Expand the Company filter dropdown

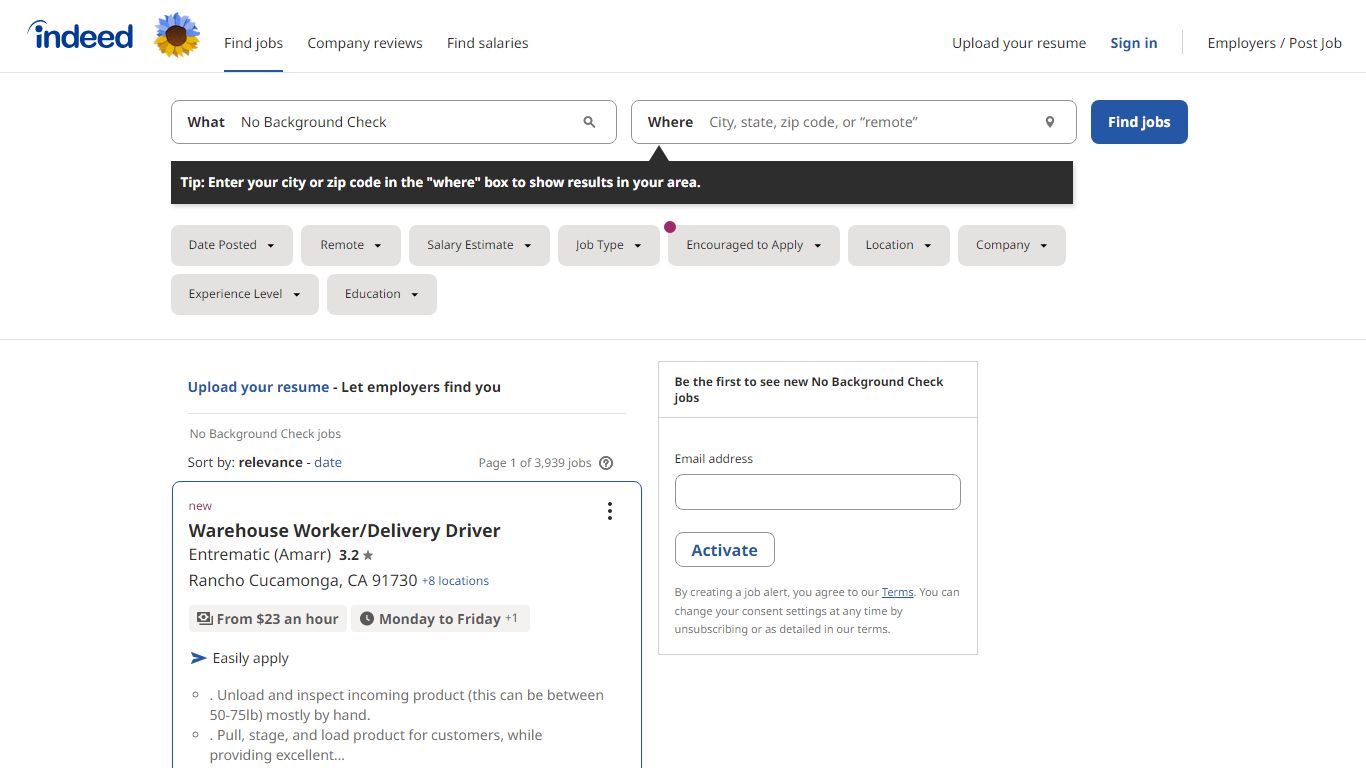1012,245
